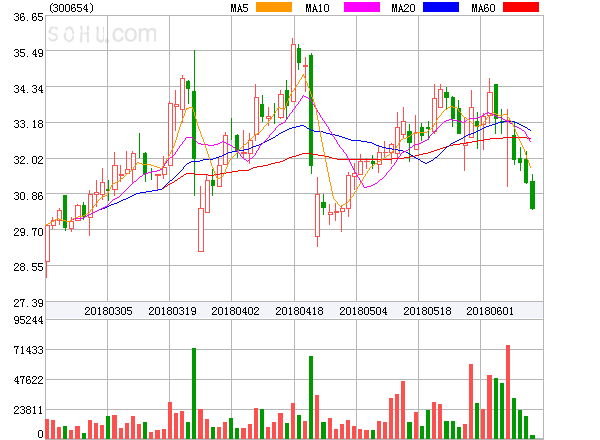
Task: Click the tallest green volume bar in March
Action: 194,393
